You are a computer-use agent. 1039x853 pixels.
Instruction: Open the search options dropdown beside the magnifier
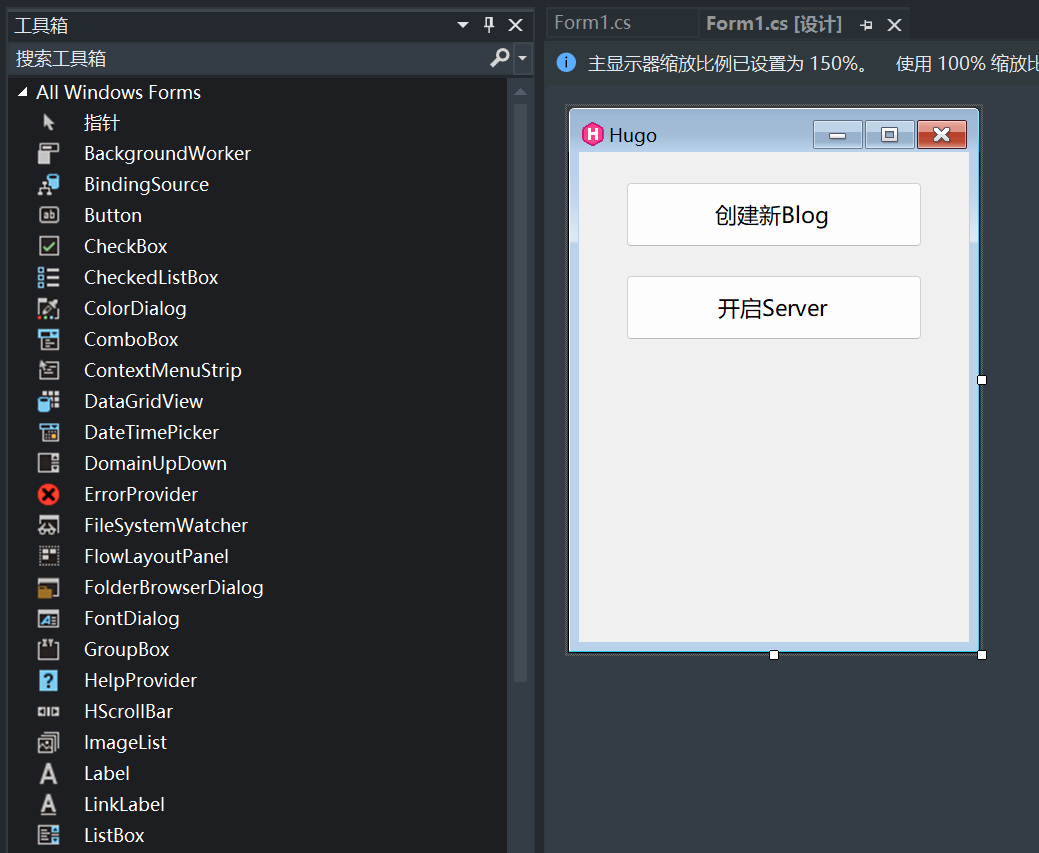pyautogui.click(x=521, y=60)
